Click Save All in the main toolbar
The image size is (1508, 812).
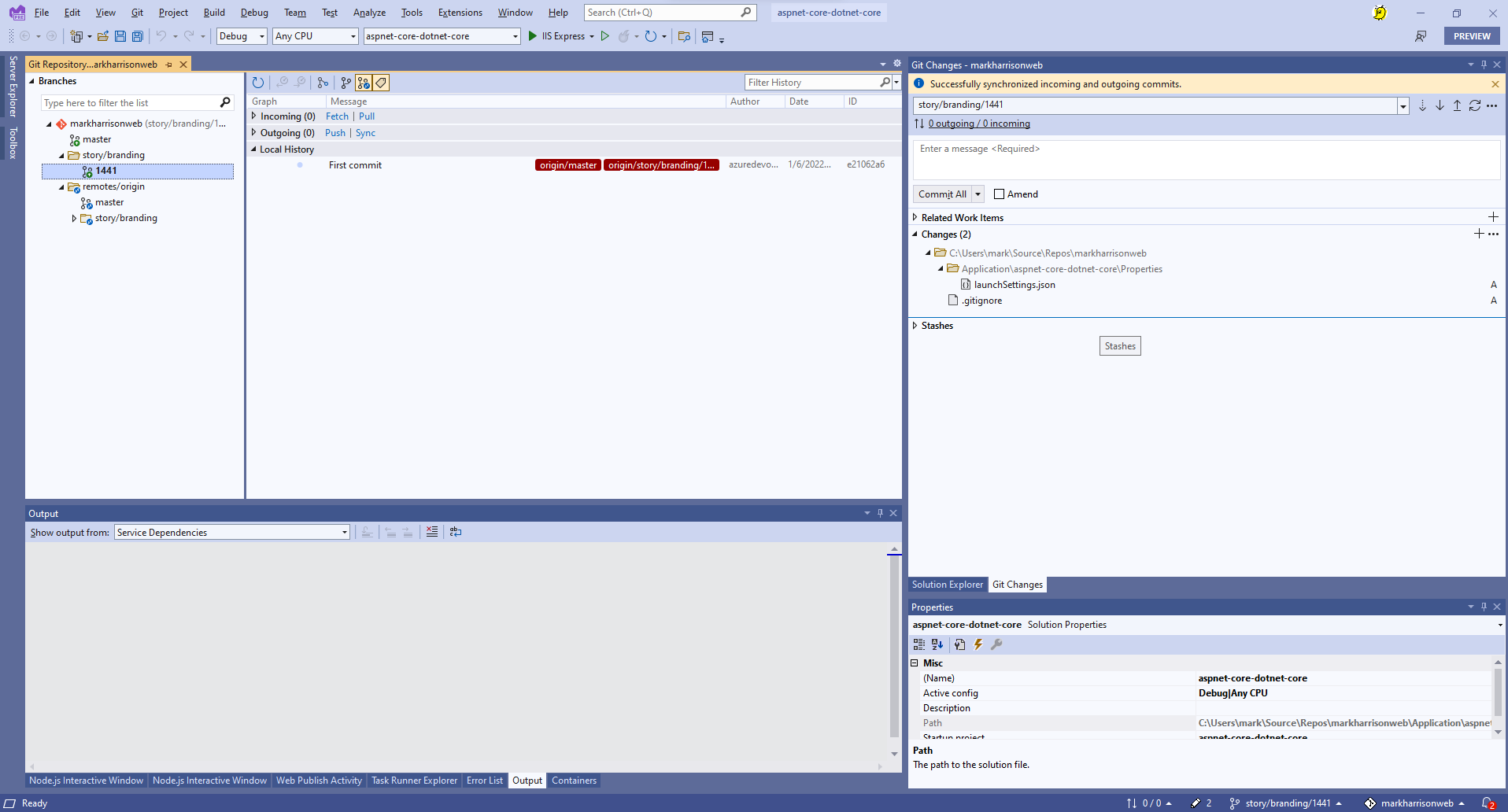tap(138, 36)
